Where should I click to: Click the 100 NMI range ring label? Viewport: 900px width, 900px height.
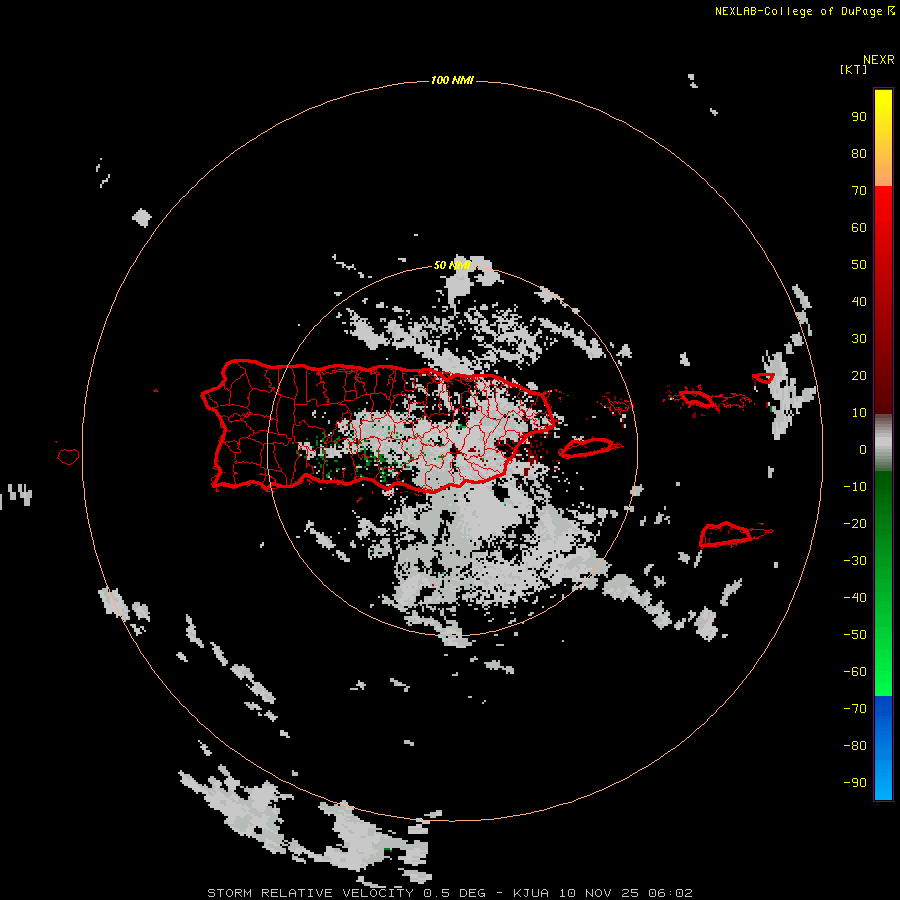coord(452,80)
